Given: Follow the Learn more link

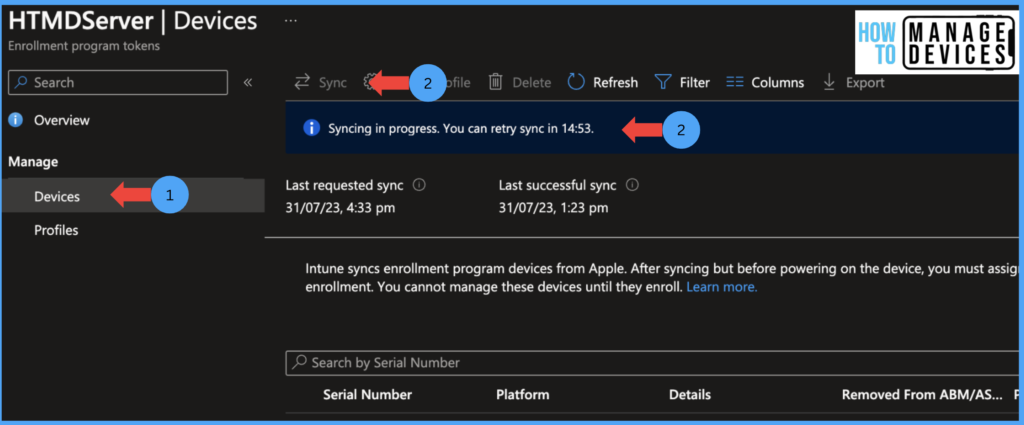Looking at the screenshot, I should (x=722, y=287).
